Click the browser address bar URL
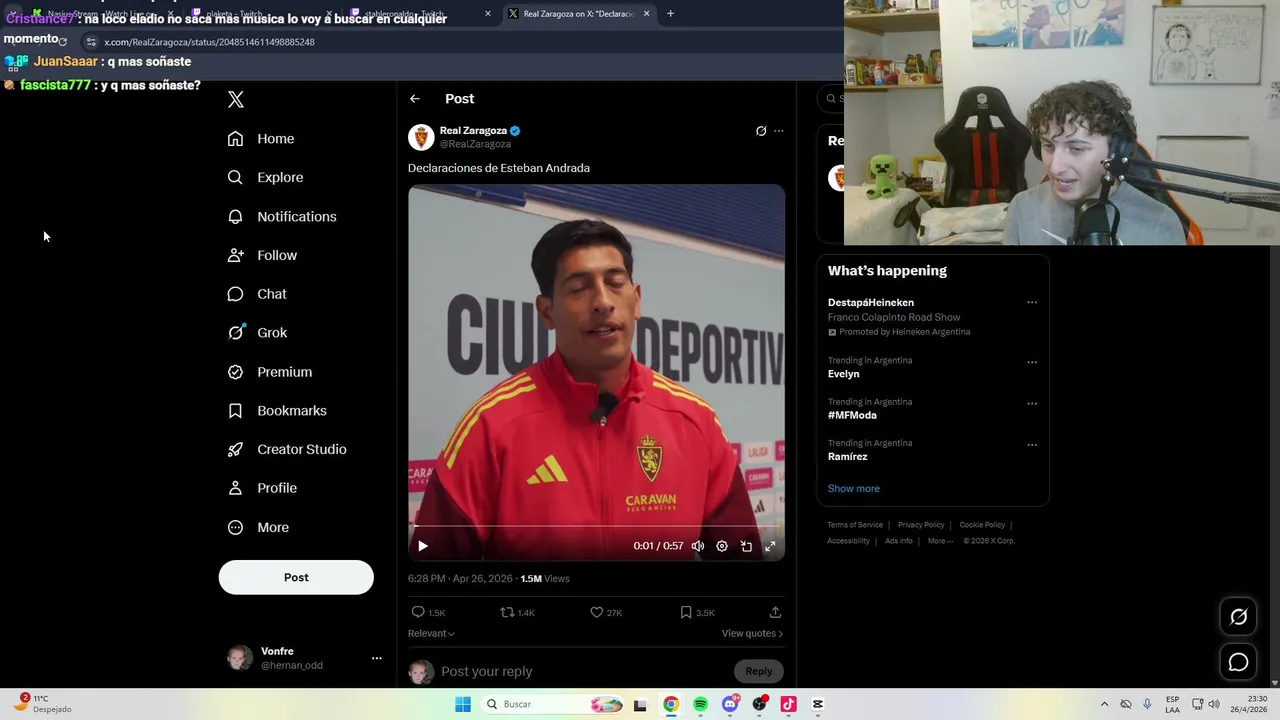Screen dimensions: 1280x720 209,42
